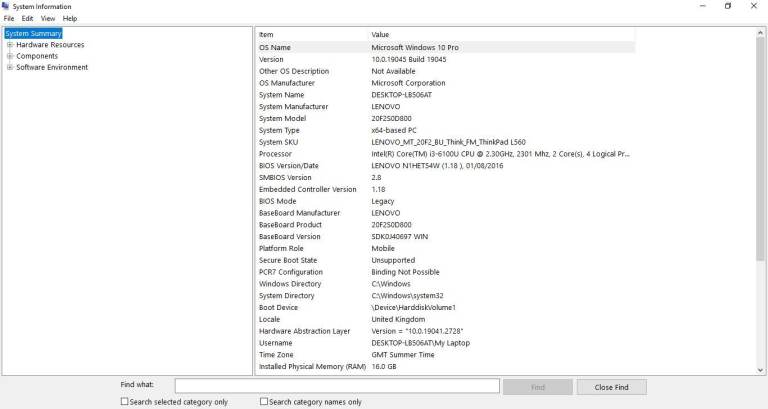Open the File menu
This screenshot has width=768, height=409.
[9, 18]
